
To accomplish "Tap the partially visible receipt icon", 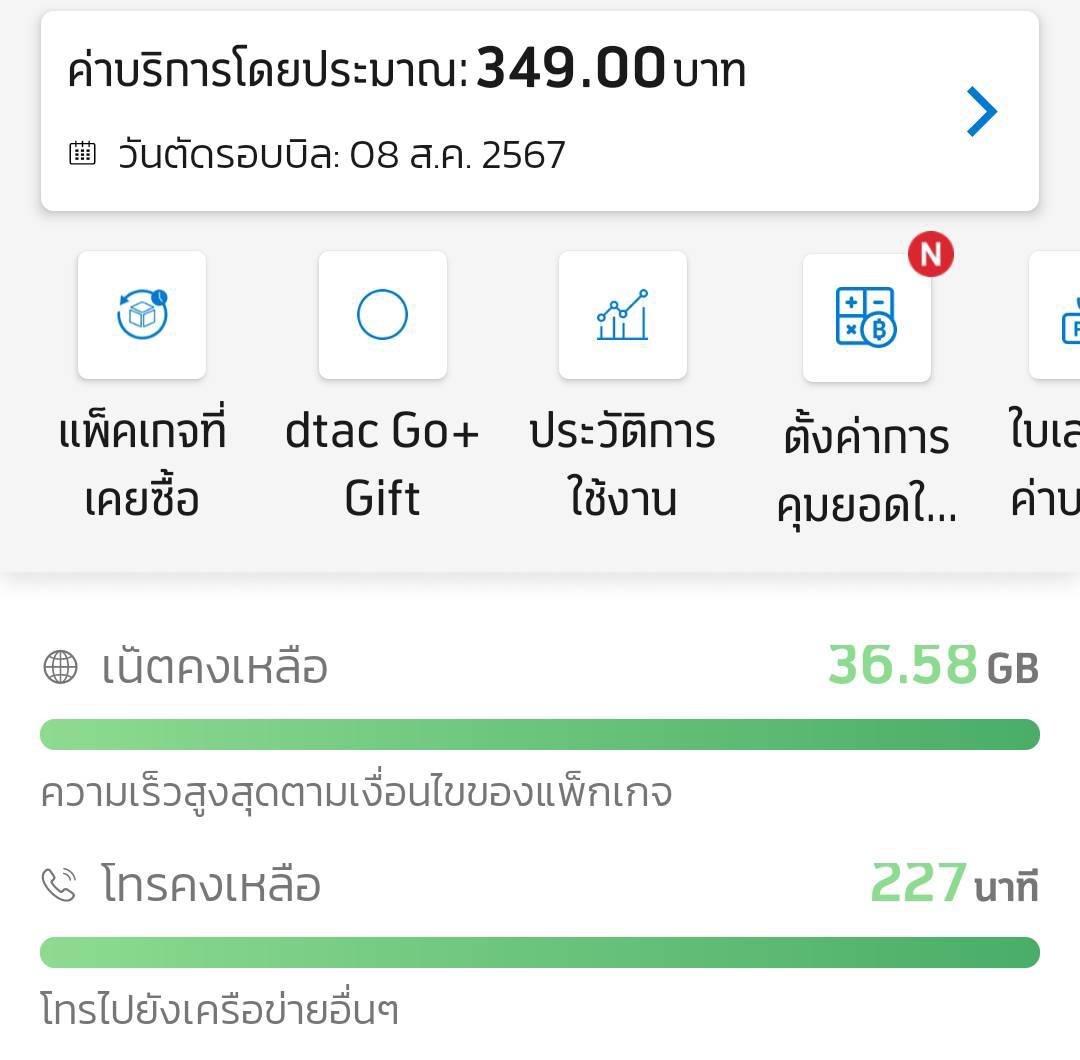I will [x=1060, y=317].
